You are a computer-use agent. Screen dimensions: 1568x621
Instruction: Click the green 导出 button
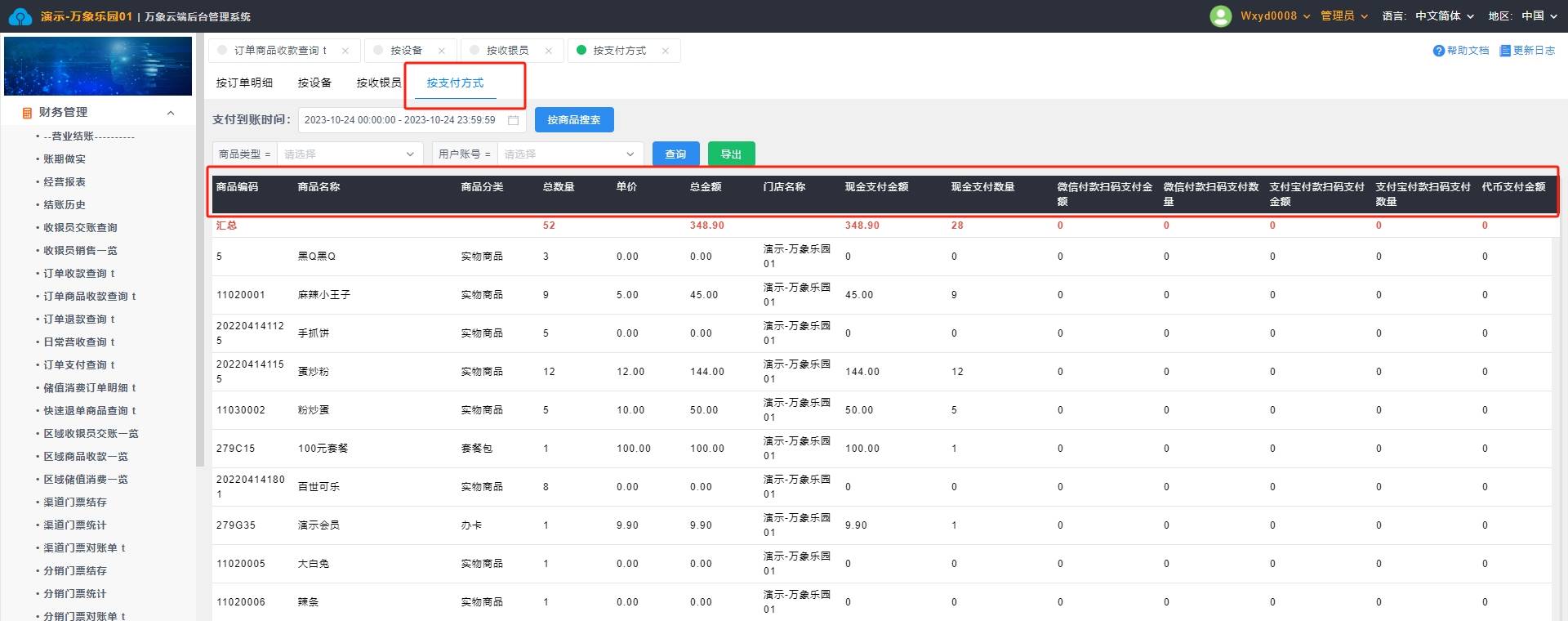point(731,154)
